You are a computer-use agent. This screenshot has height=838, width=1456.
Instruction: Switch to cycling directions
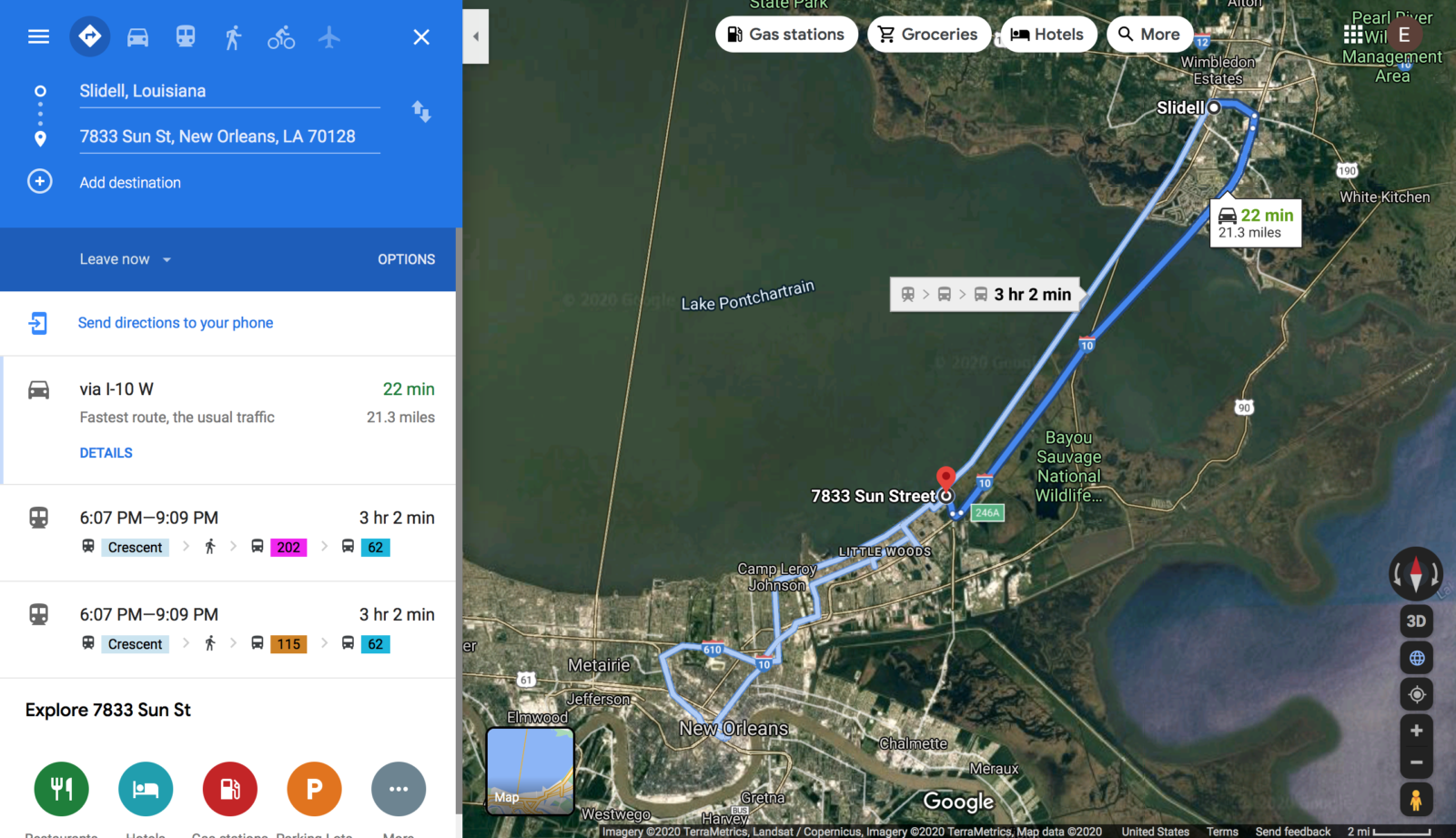(x=281, y=36)
